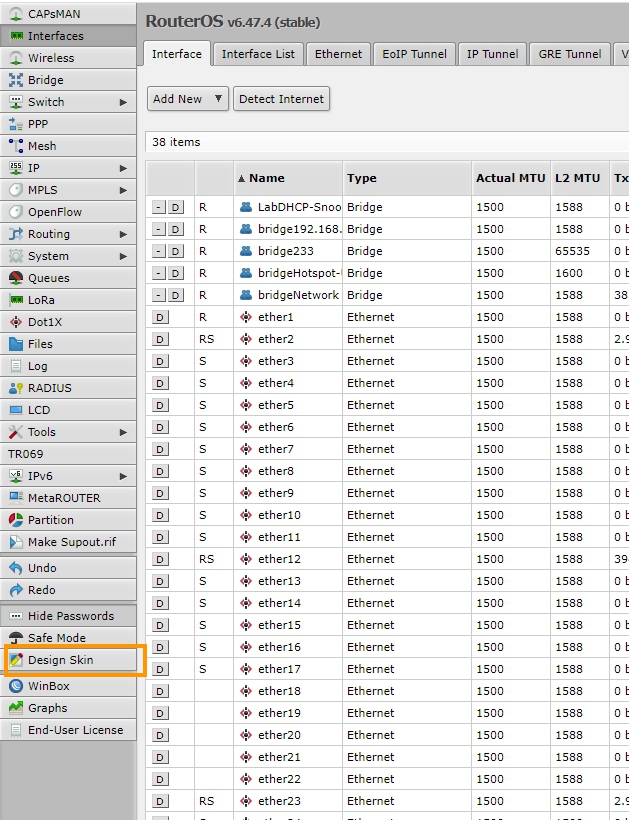Click the Actual MTU column header
The width and height of the screenshot is (629, 820).
coord(511,178)
